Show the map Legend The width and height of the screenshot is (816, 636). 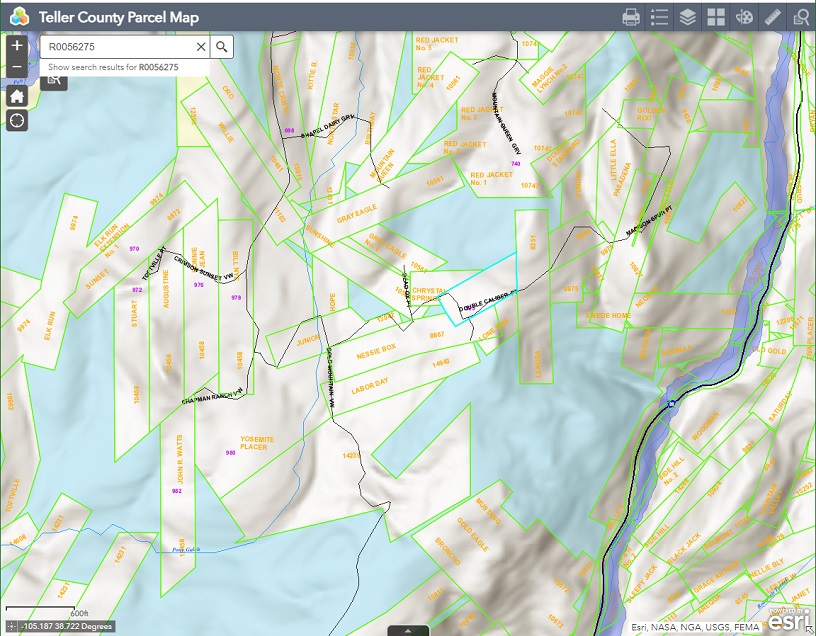[x=659, y=16]
